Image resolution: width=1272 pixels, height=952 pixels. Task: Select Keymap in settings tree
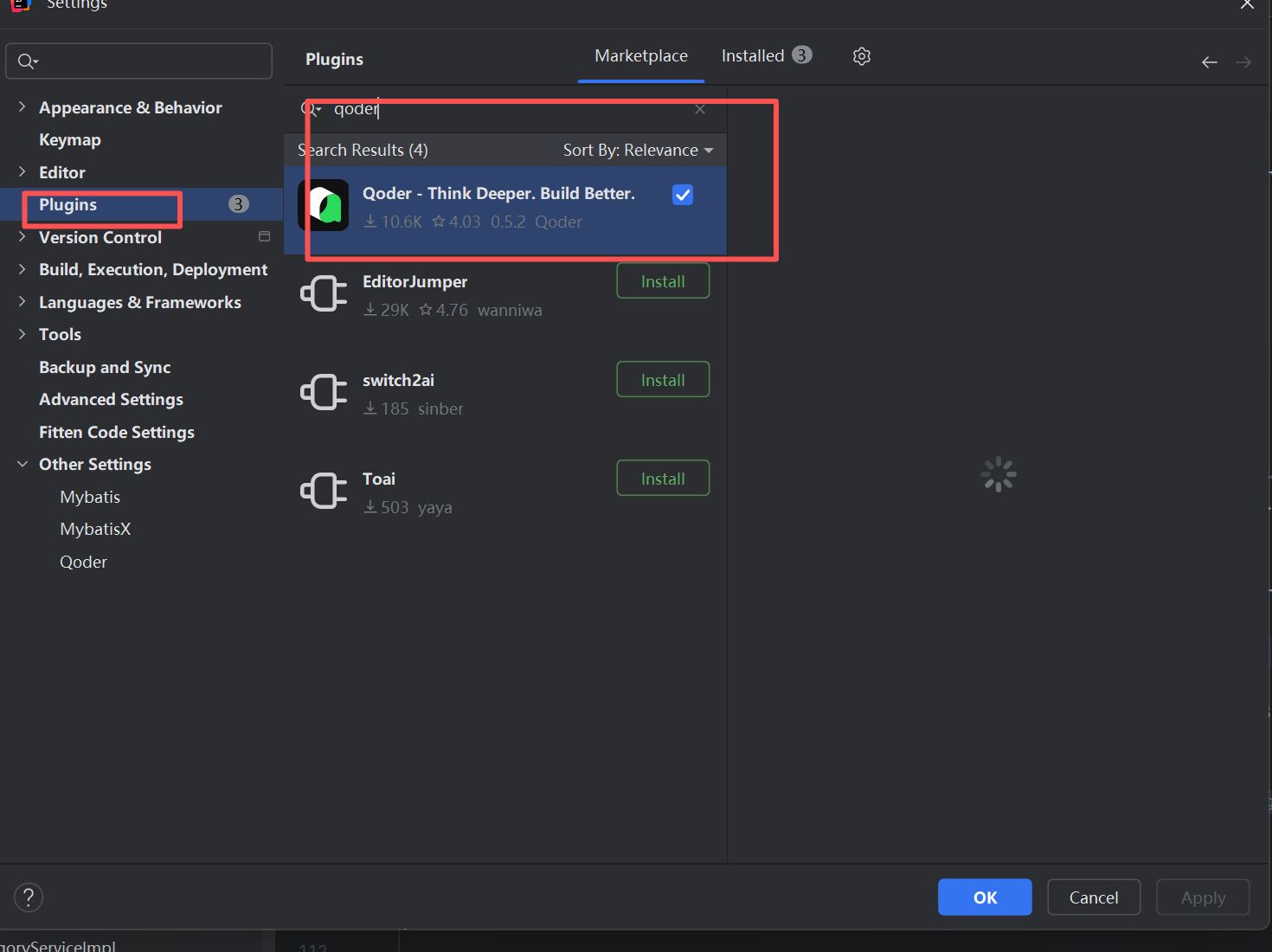pyautogui.click(x=70, y=140)
